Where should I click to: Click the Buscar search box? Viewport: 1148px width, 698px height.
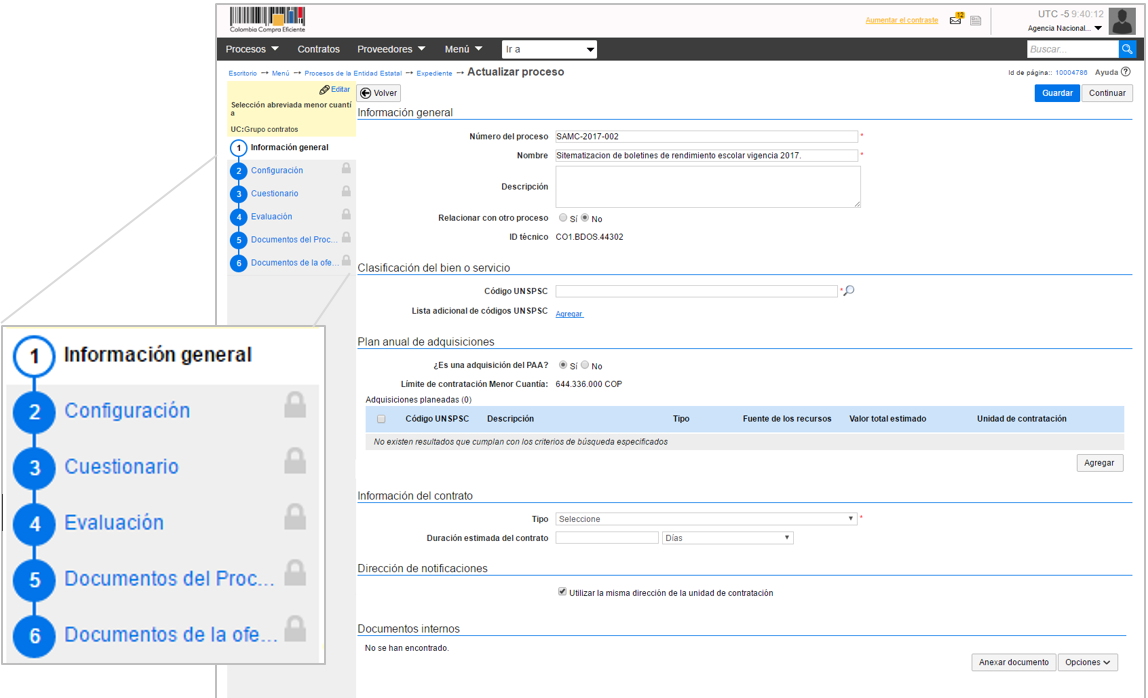(x=1073, y=49)
